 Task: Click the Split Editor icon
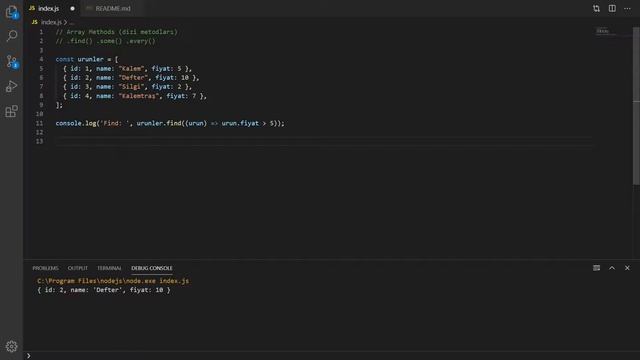(x=612, y=9)
